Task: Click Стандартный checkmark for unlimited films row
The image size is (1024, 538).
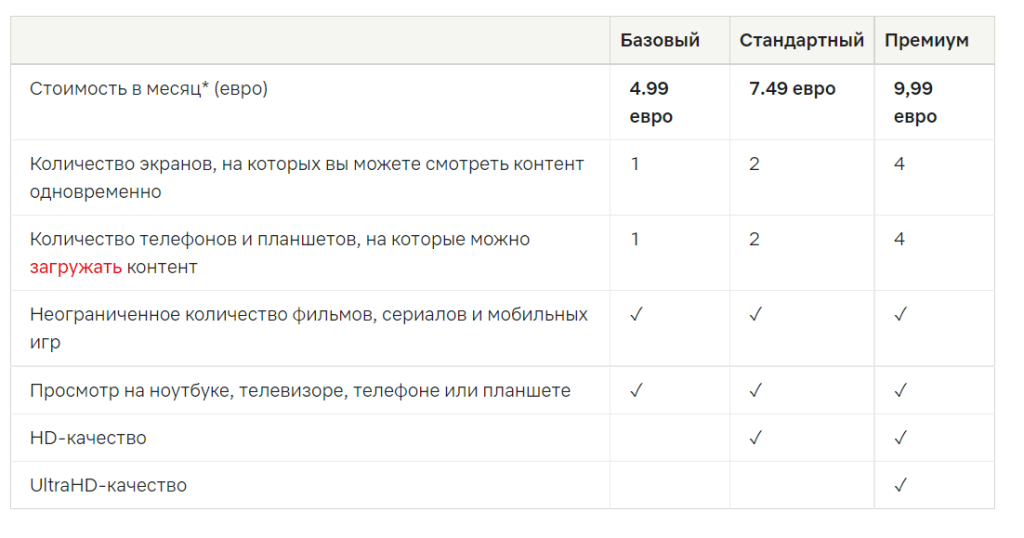Action: tap(755, 315)
